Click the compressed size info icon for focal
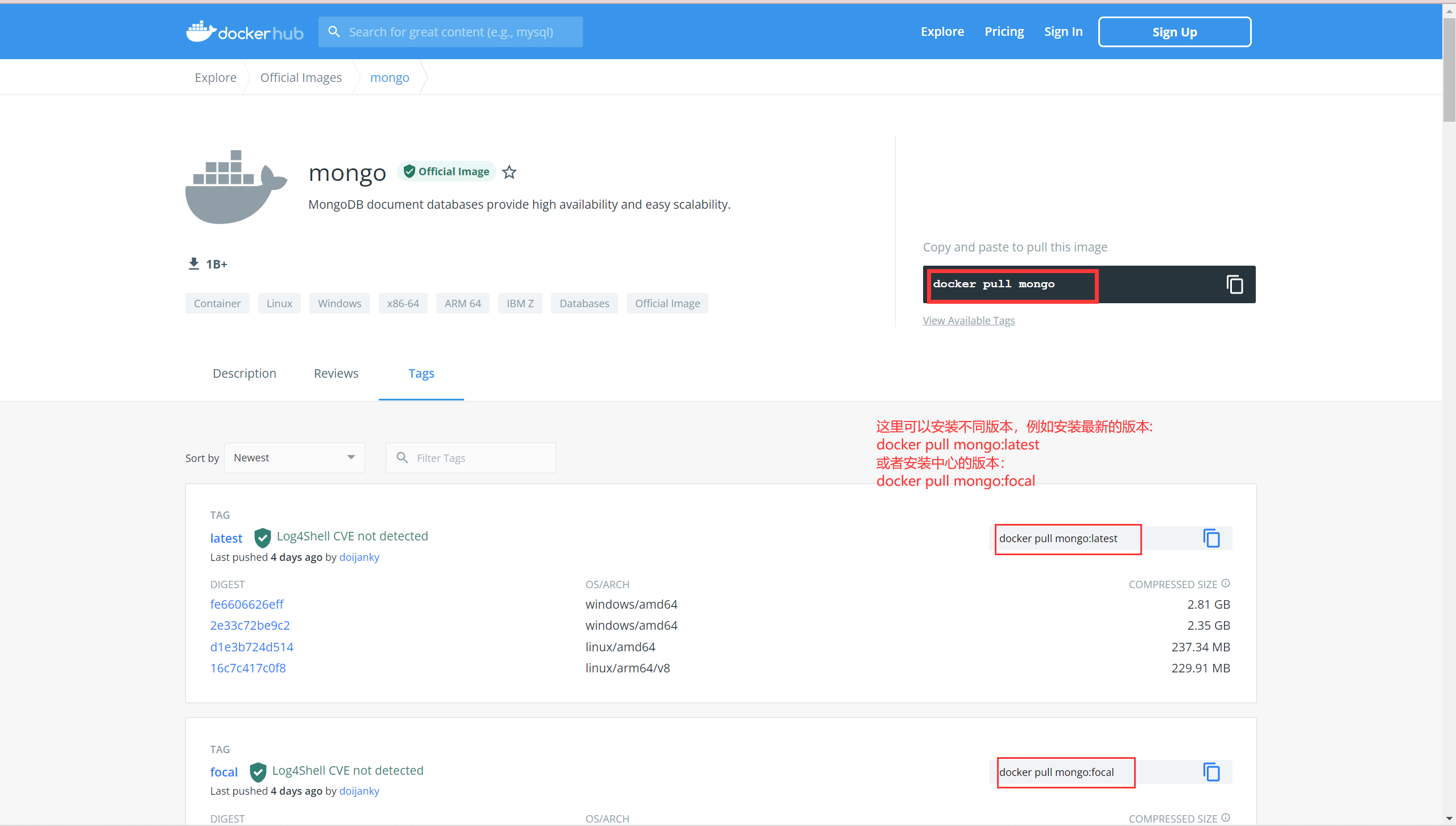1456x826 pixels. 1226,818
